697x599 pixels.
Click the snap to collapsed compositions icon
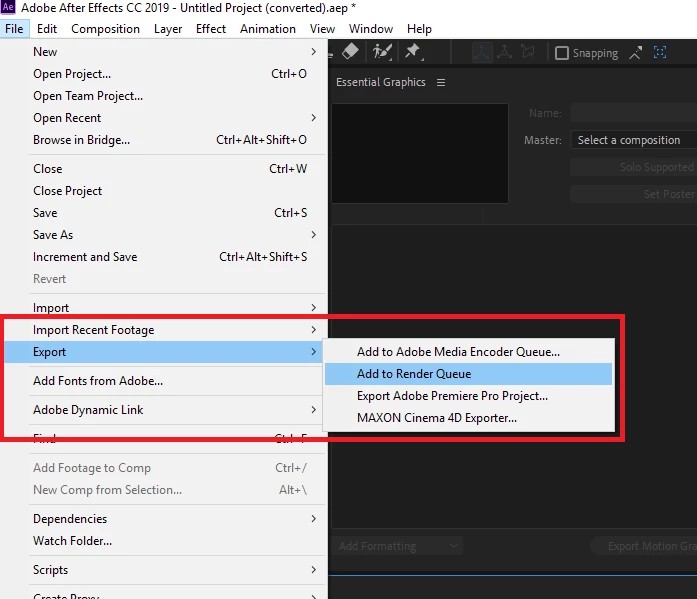tap(660, 52)
